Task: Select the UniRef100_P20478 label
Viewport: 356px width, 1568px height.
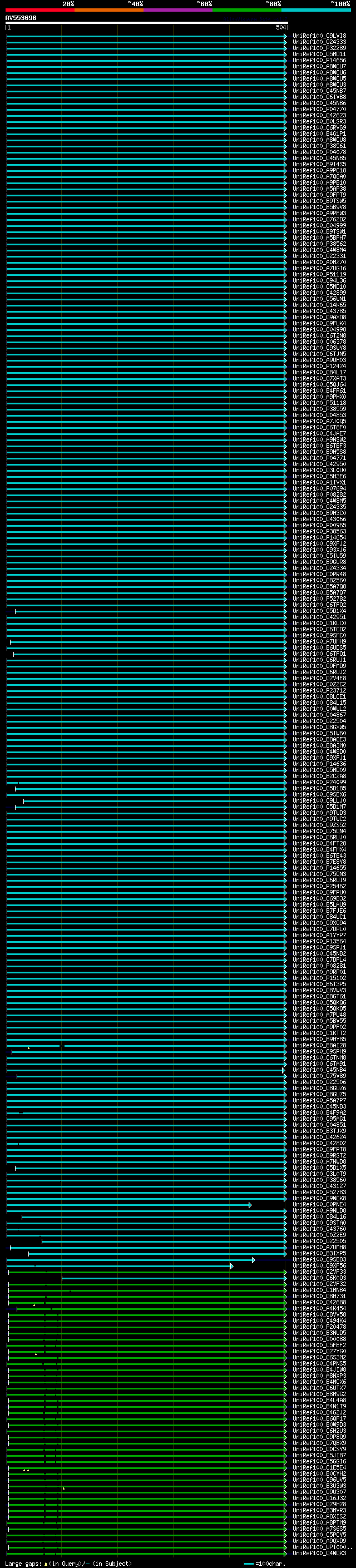Action: point(319,1327)
